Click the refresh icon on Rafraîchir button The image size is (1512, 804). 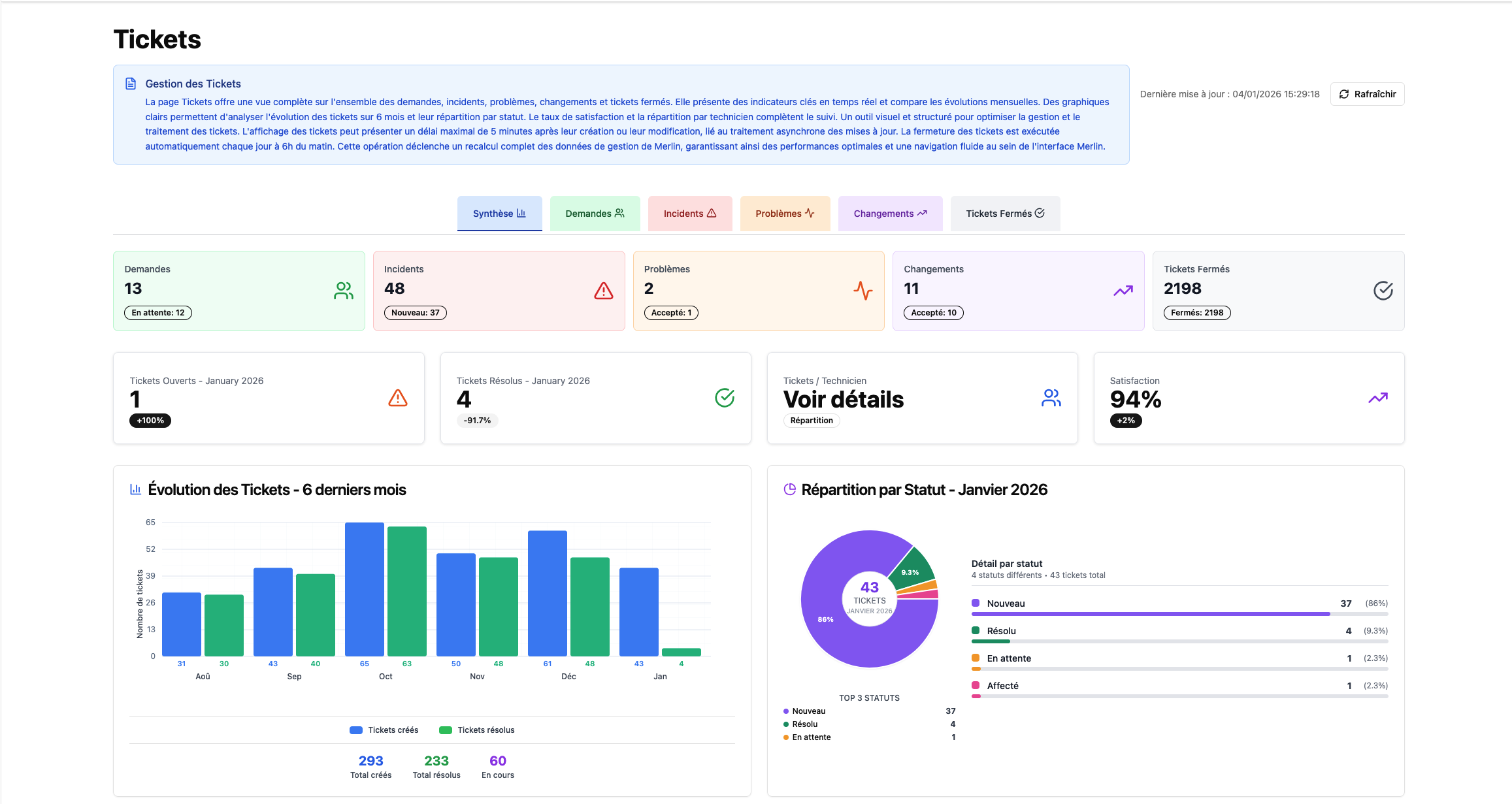pyautogui.click(x=1345, y=94)
